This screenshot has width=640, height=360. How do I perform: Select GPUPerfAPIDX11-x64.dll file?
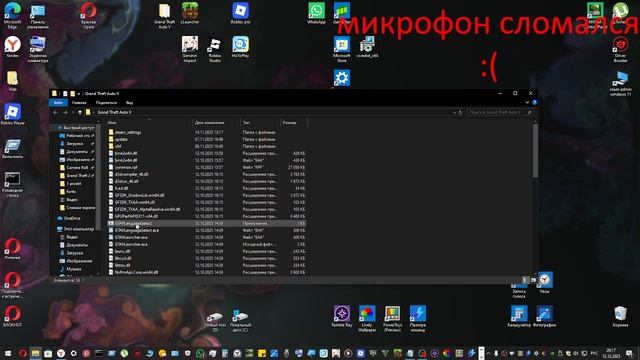pyautogui.click(x=207, y=216)
